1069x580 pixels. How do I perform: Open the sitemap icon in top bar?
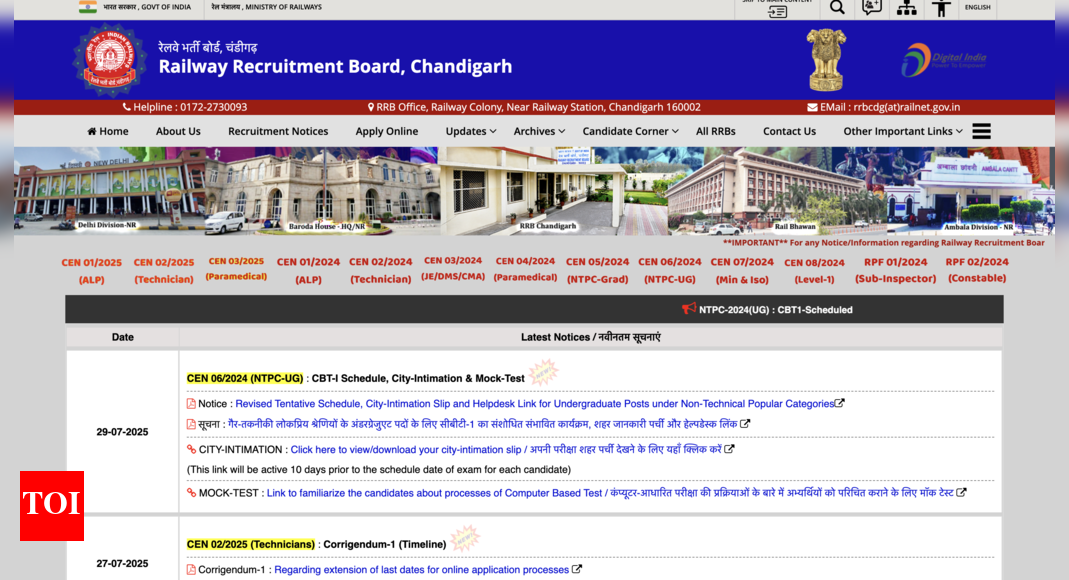point(906,8)
